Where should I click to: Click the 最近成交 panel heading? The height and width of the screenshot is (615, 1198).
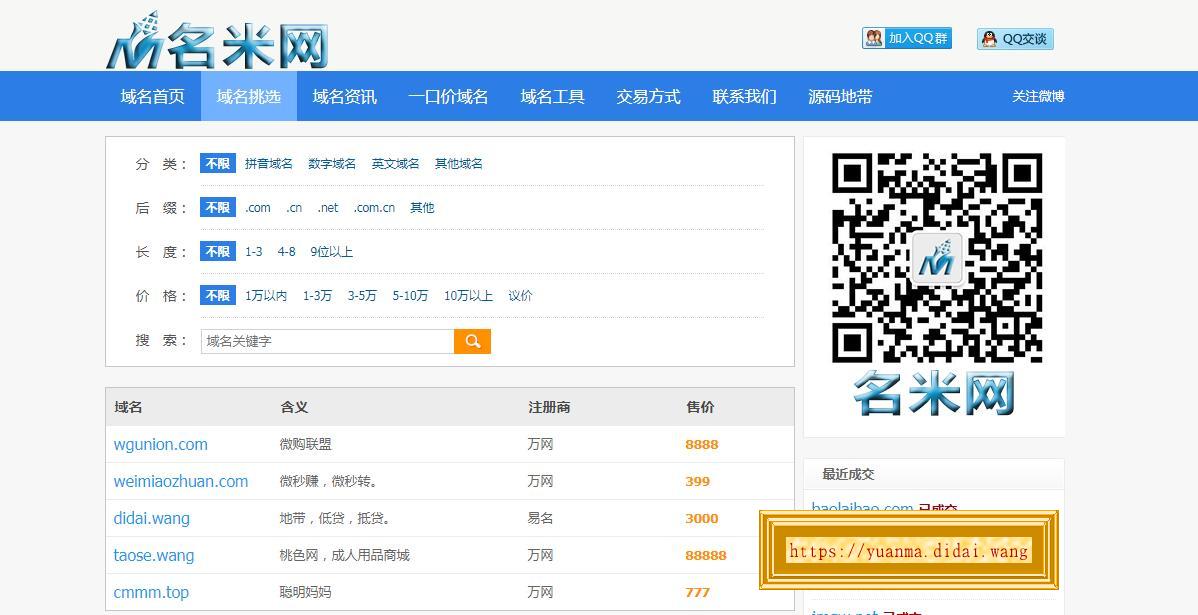click(x=848, y=474)
